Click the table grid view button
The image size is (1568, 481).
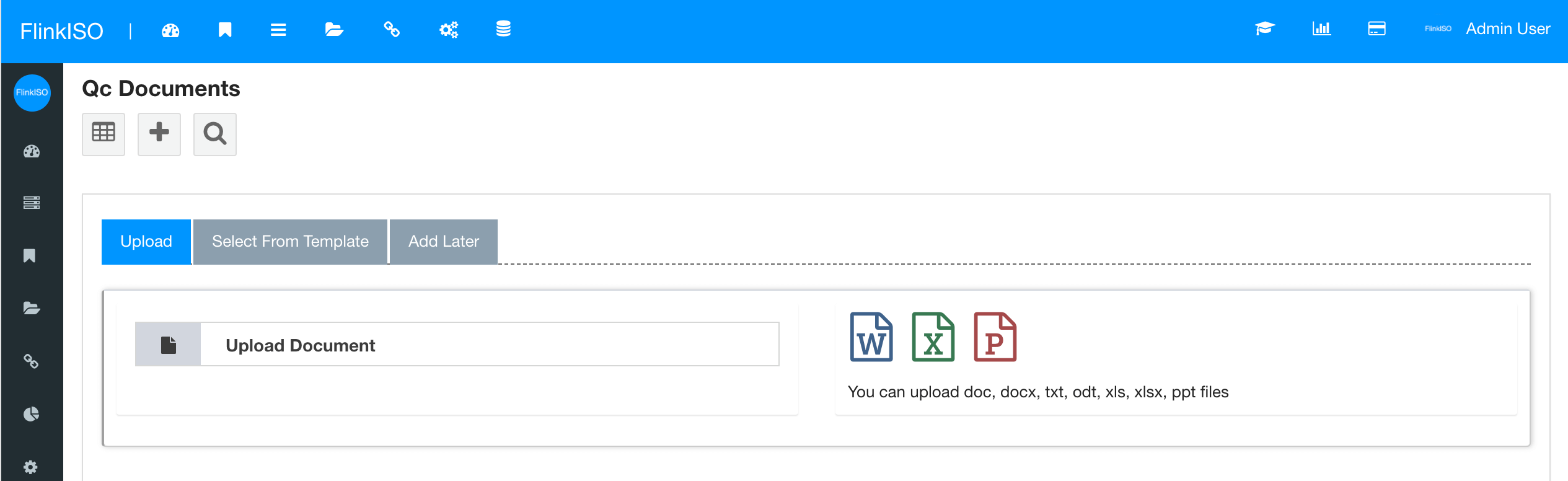tap(104, 134)
